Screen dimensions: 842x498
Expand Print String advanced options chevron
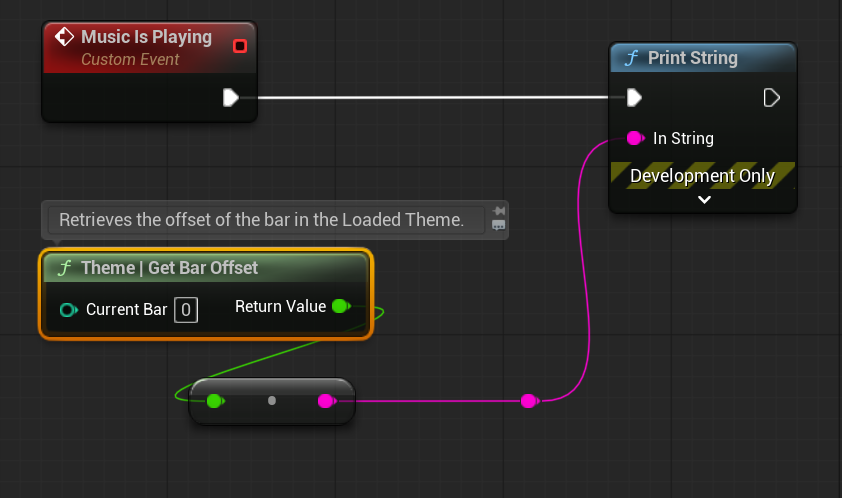tap(704, 200)
